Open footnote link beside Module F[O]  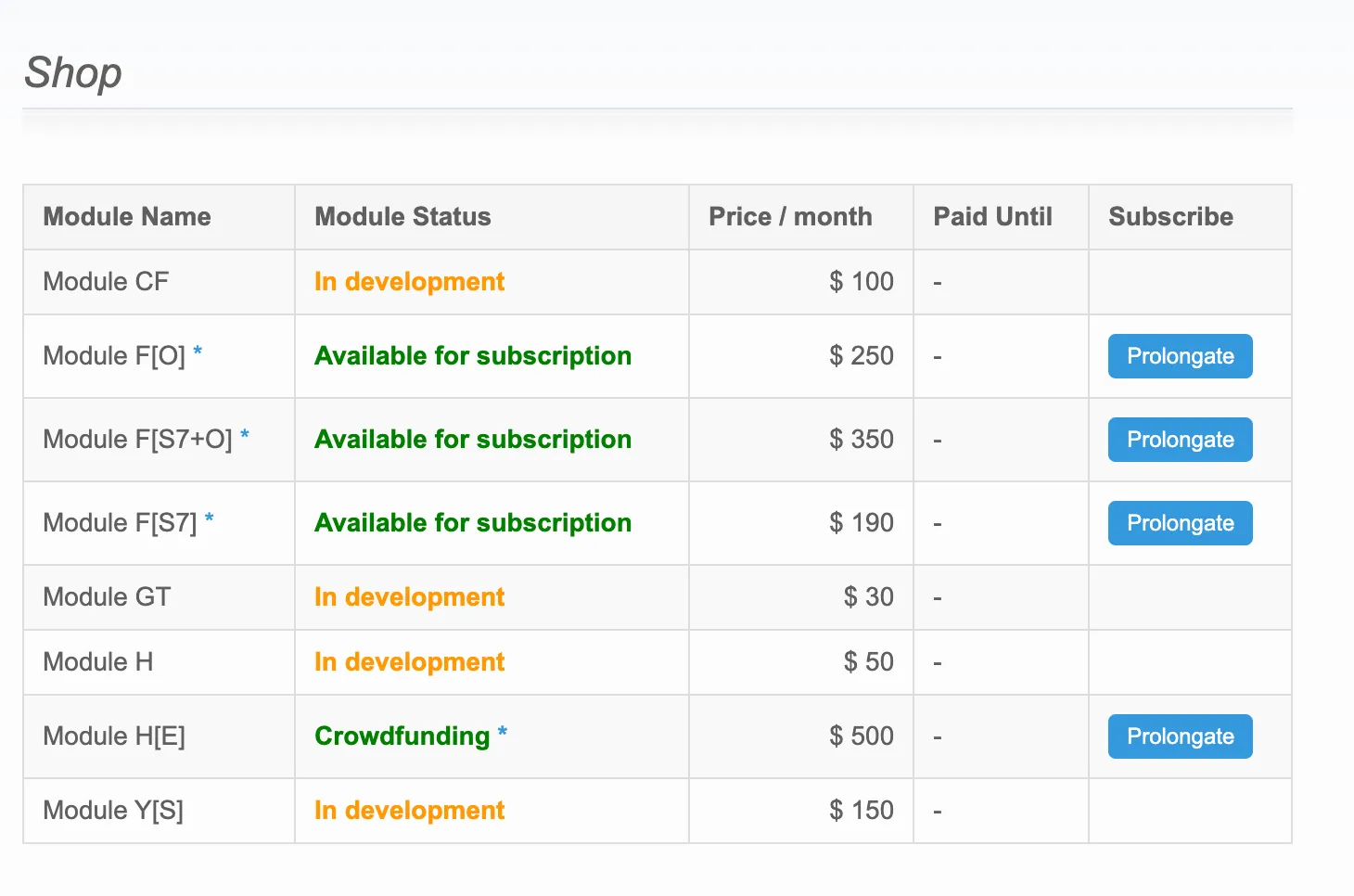click(198, 350)
